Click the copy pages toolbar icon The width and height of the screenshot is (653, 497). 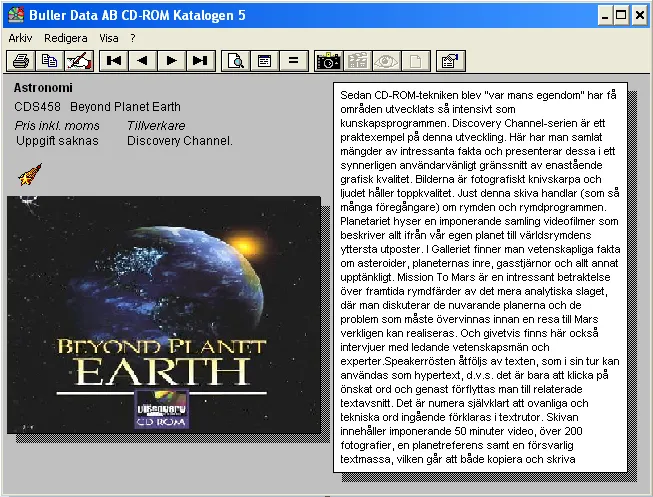tap(50, 61)
